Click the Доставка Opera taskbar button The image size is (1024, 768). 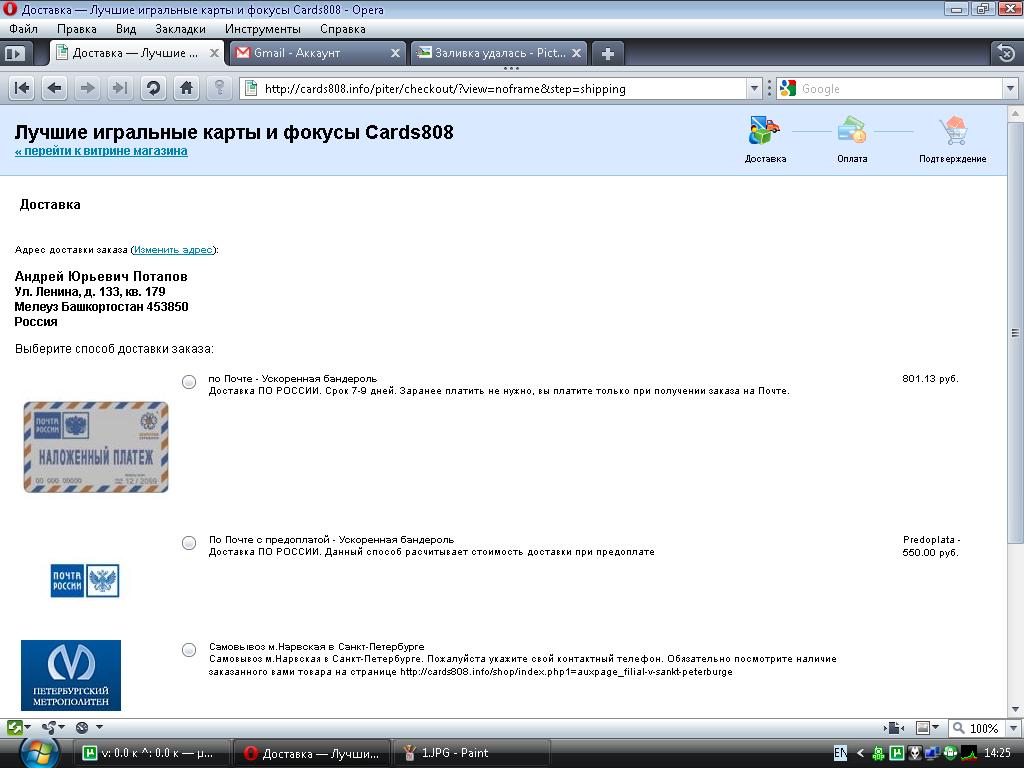pyautogui.click(x=312, y=753)
